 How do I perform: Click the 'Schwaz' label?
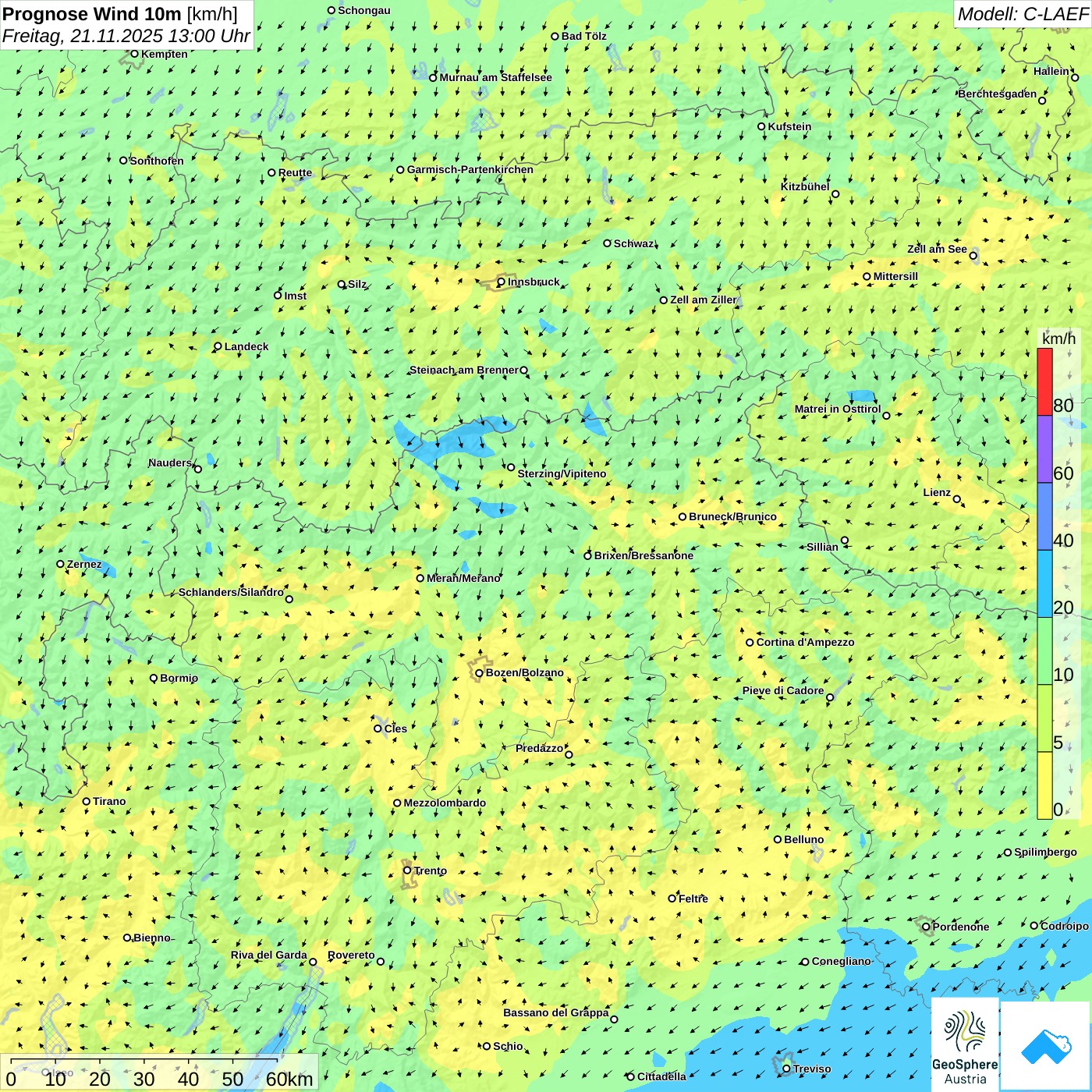click(x=634, y=243)
